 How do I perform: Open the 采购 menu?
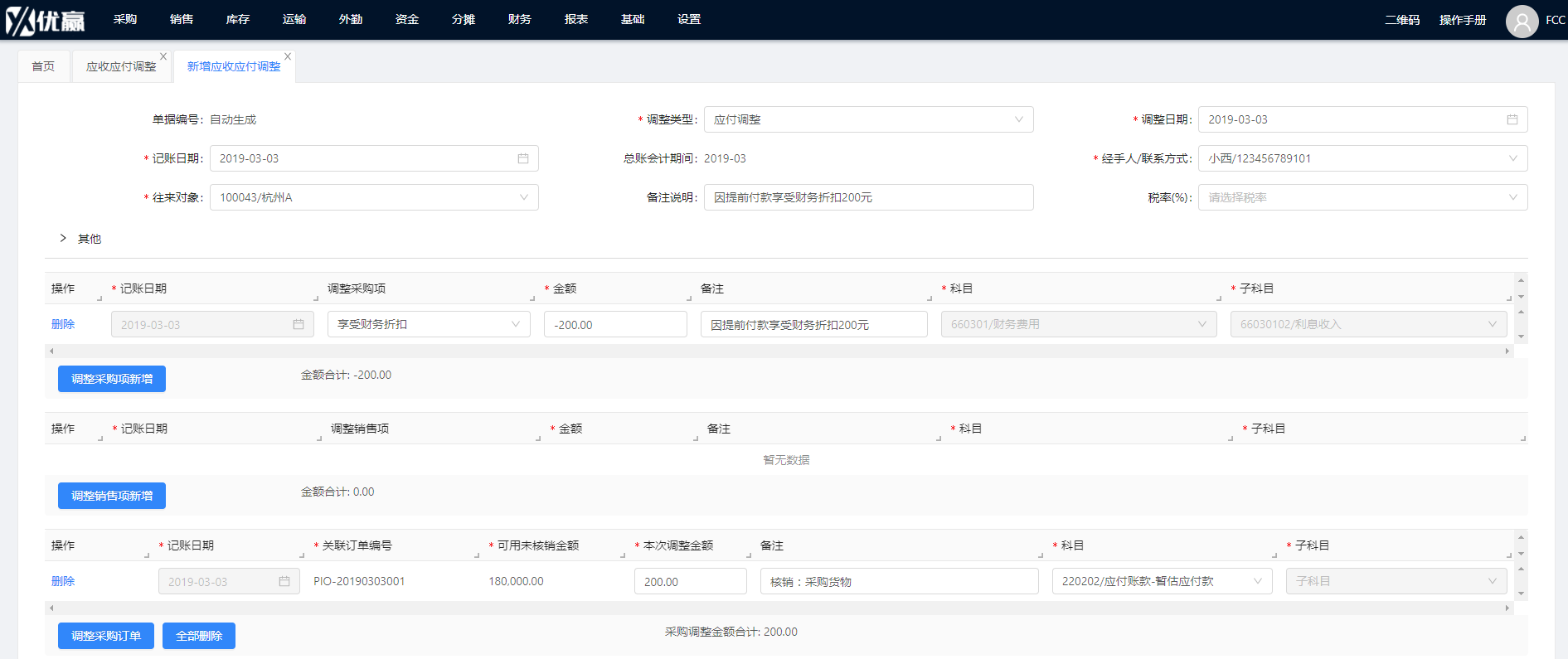click(x=125, y=19)
